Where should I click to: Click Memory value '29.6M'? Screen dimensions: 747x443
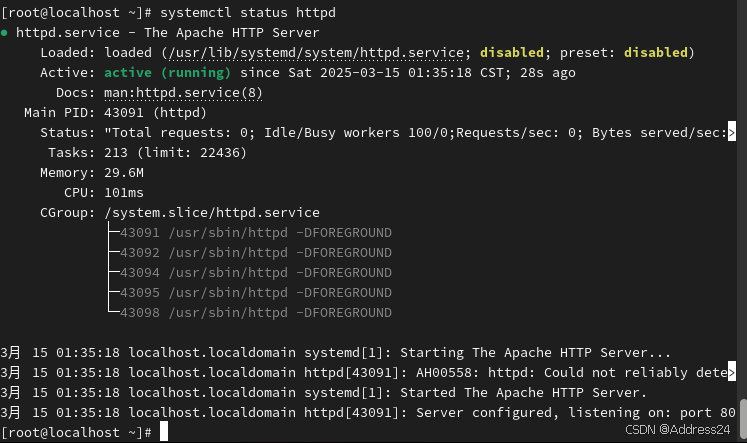(124, 172)
